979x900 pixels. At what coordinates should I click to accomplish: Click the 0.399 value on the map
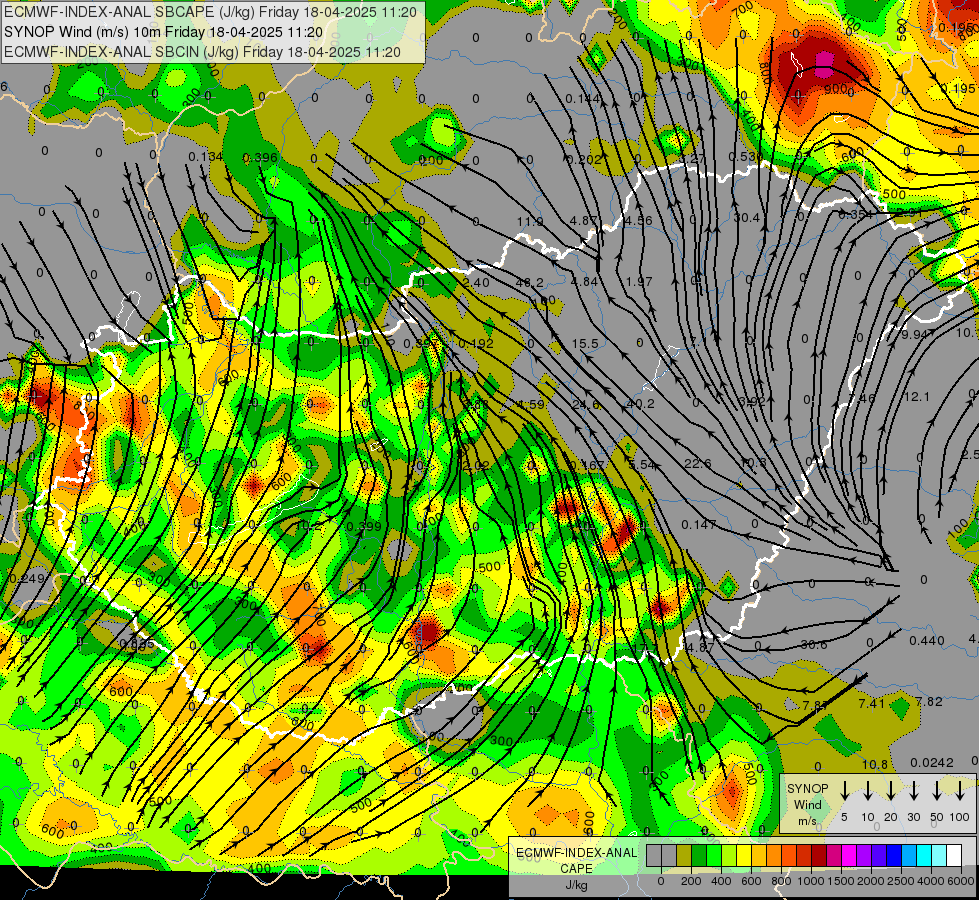point(363,526)
